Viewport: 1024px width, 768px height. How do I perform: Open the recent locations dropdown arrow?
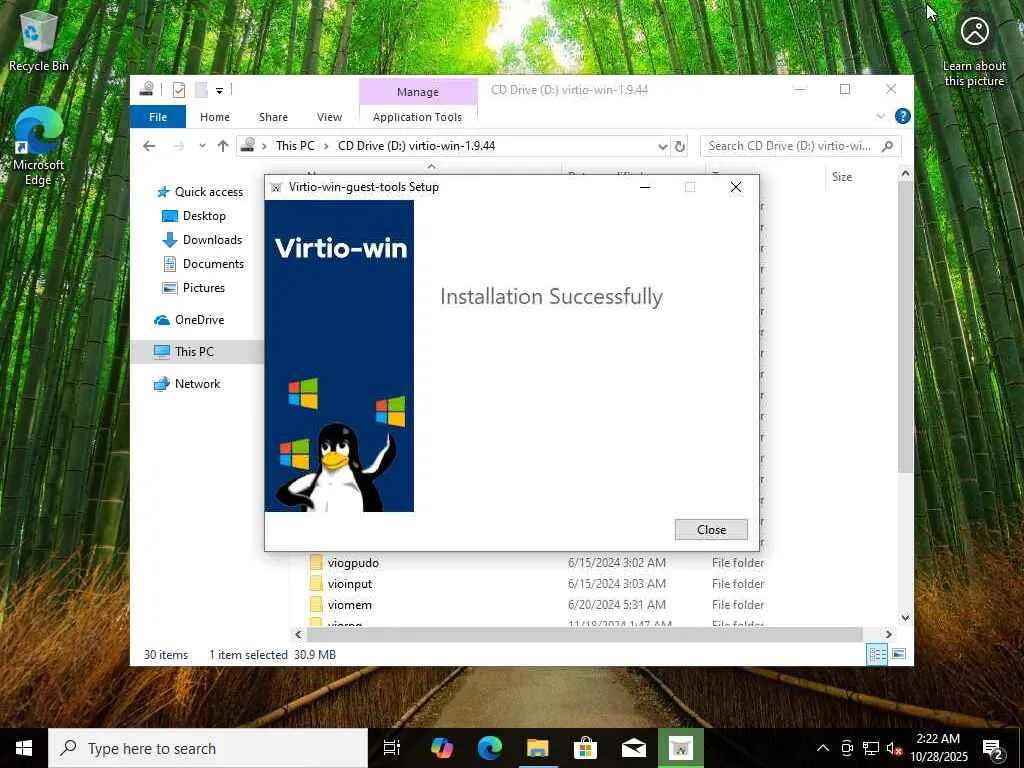point(202,146)
